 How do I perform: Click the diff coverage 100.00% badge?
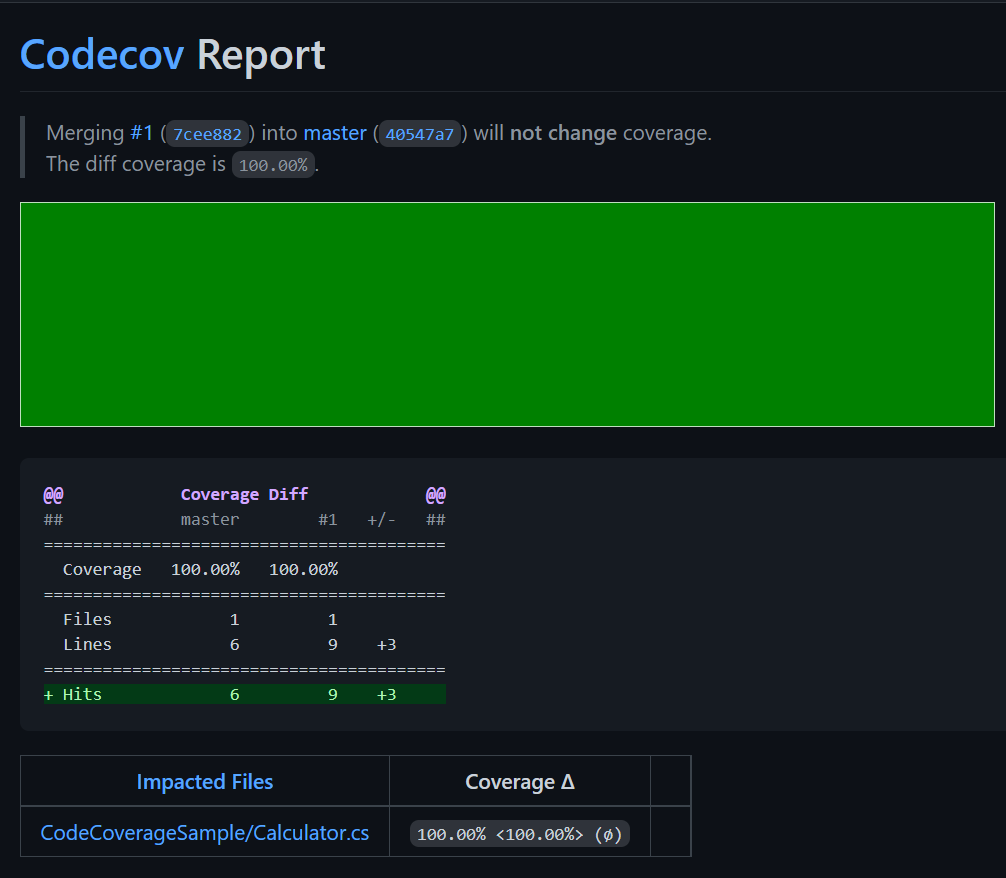[273, 165]
